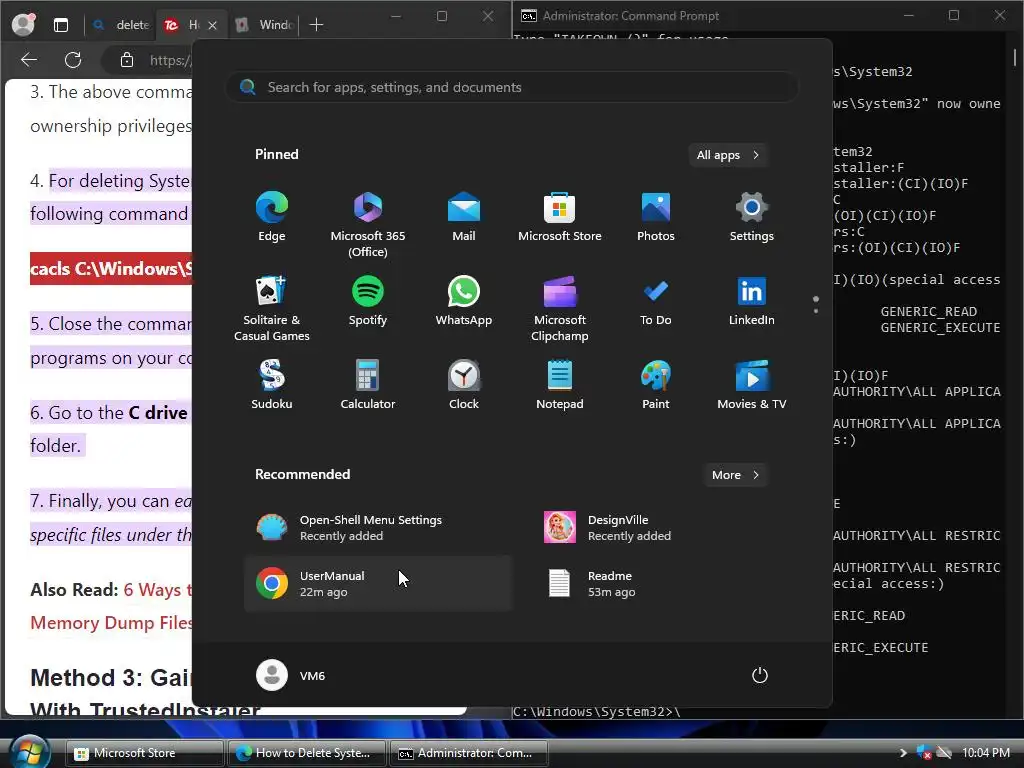Click the taskbar clock 10:04 PM
The height and width of the screenshot is (768, 1024).
click(x=985, y=753)
